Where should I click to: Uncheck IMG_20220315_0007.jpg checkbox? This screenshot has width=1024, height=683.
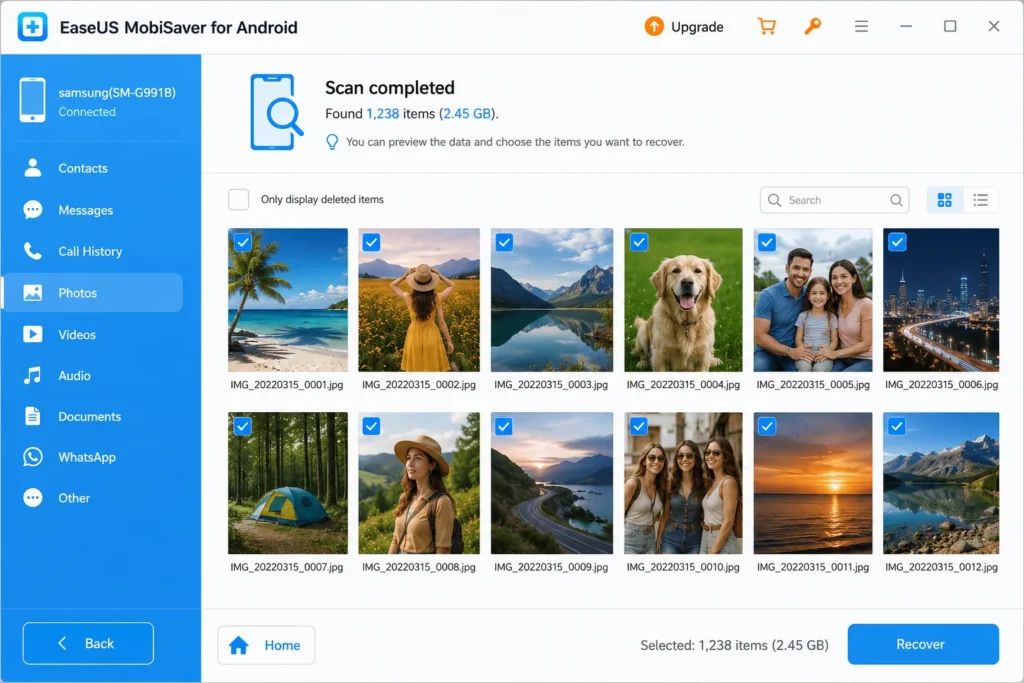pyautogui.click(x=242, y=426)
